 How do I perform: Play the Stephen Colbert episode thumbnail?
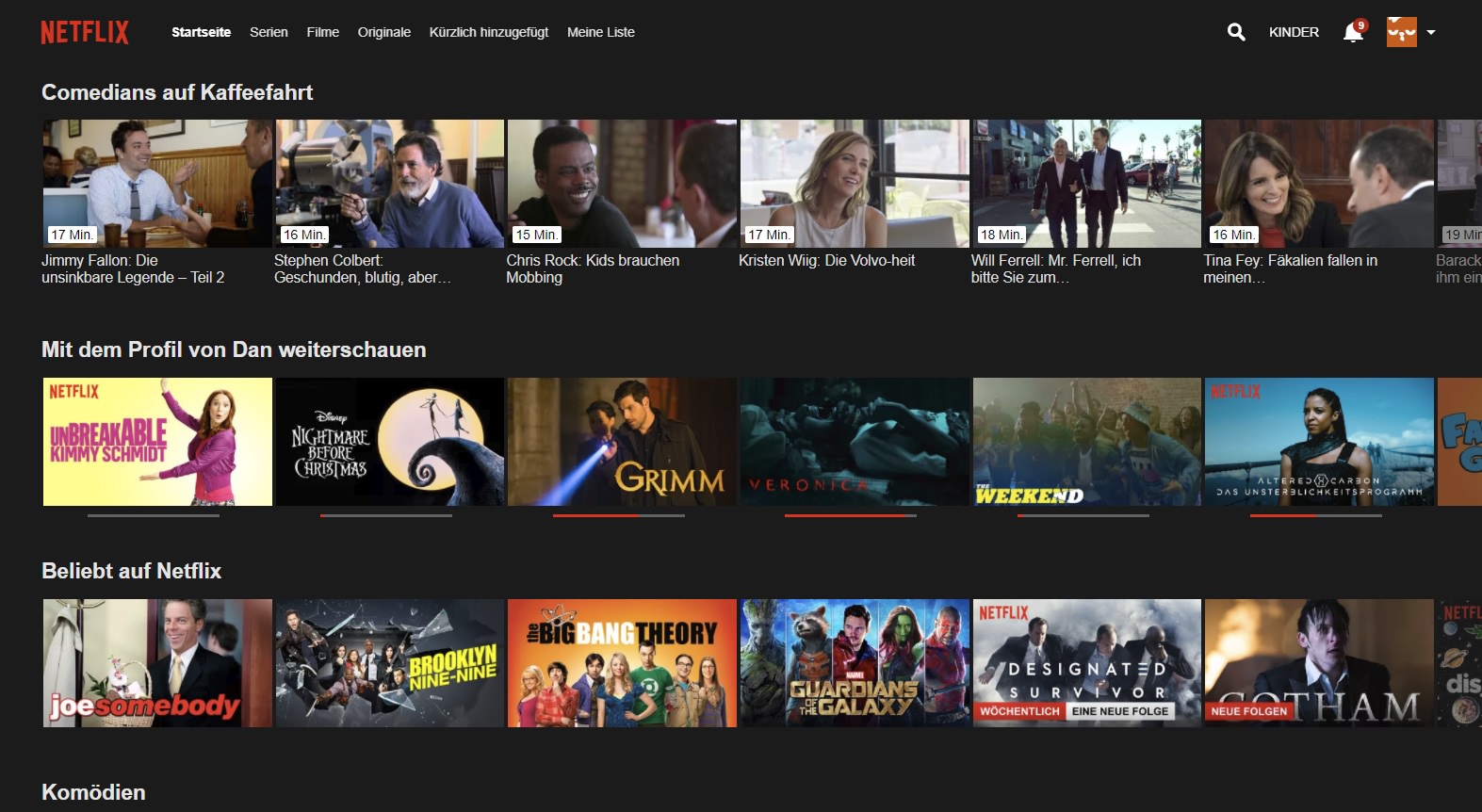click(x=390, y=184)
